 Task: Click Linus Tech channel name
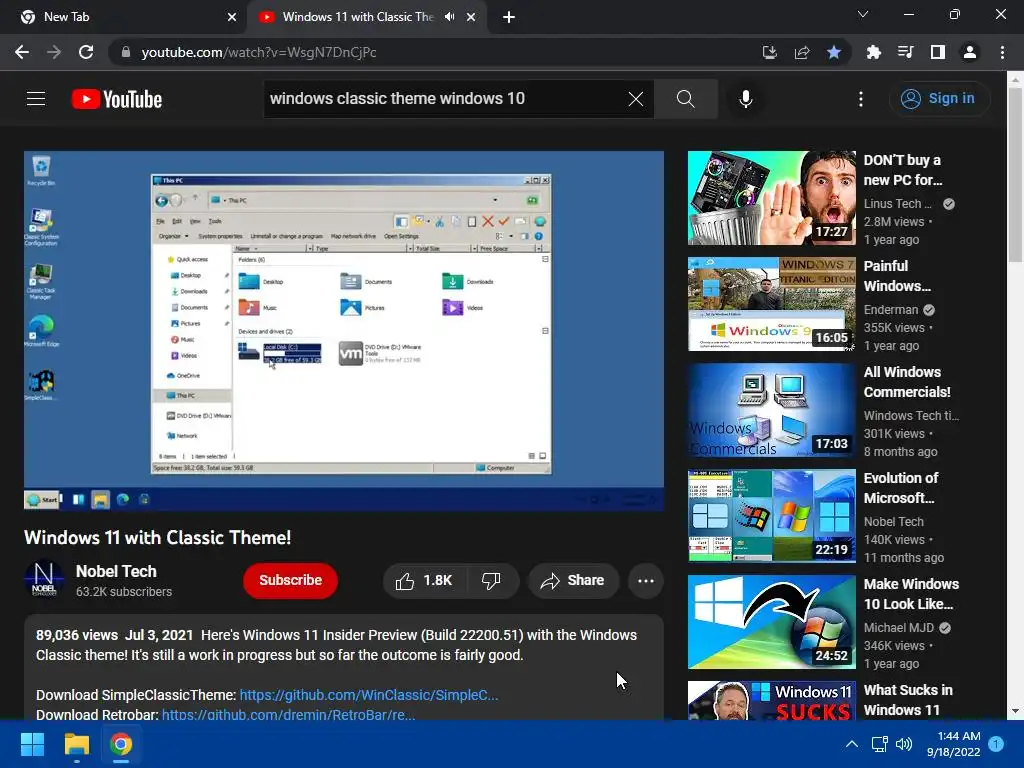point(897,204)
